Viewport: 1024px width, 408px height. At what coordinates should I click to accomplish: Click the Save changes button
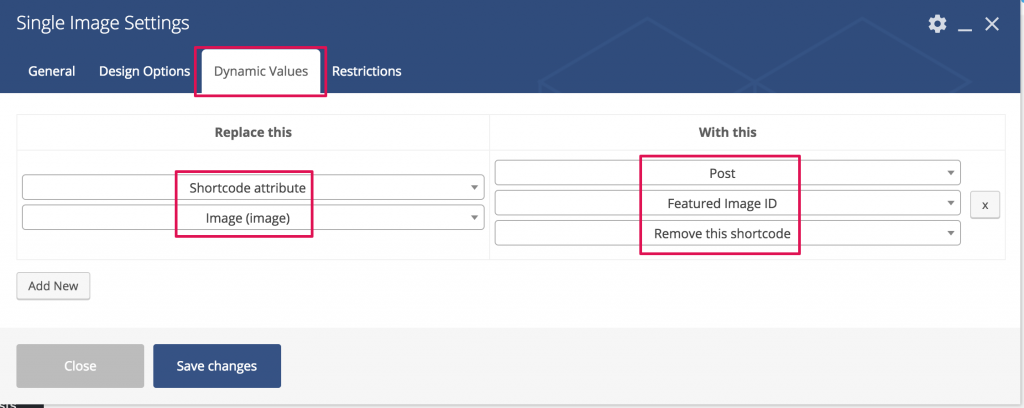click(x=217, y=366)
